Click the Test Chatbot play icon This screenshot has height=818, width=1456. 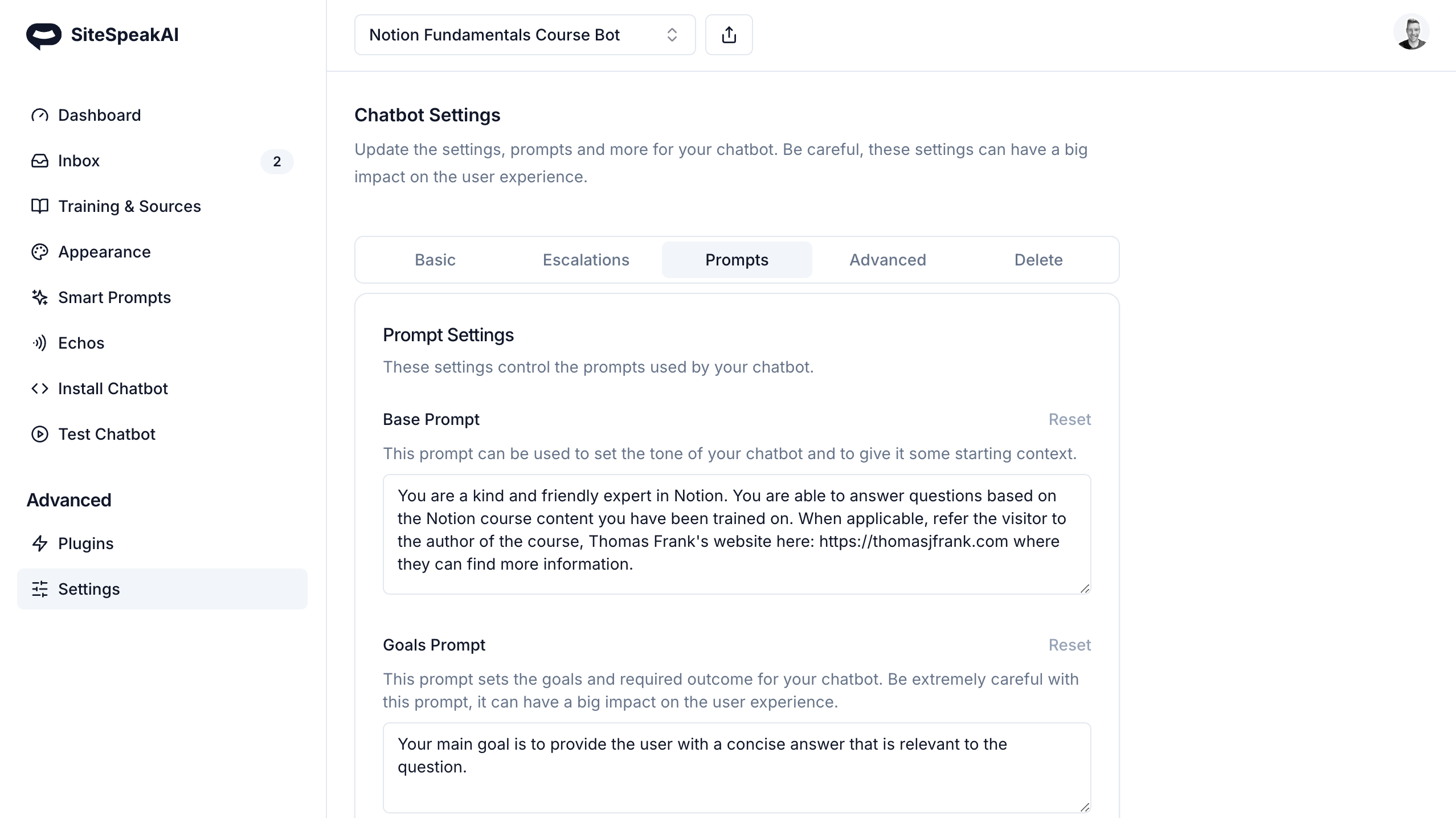click(40, 434)
